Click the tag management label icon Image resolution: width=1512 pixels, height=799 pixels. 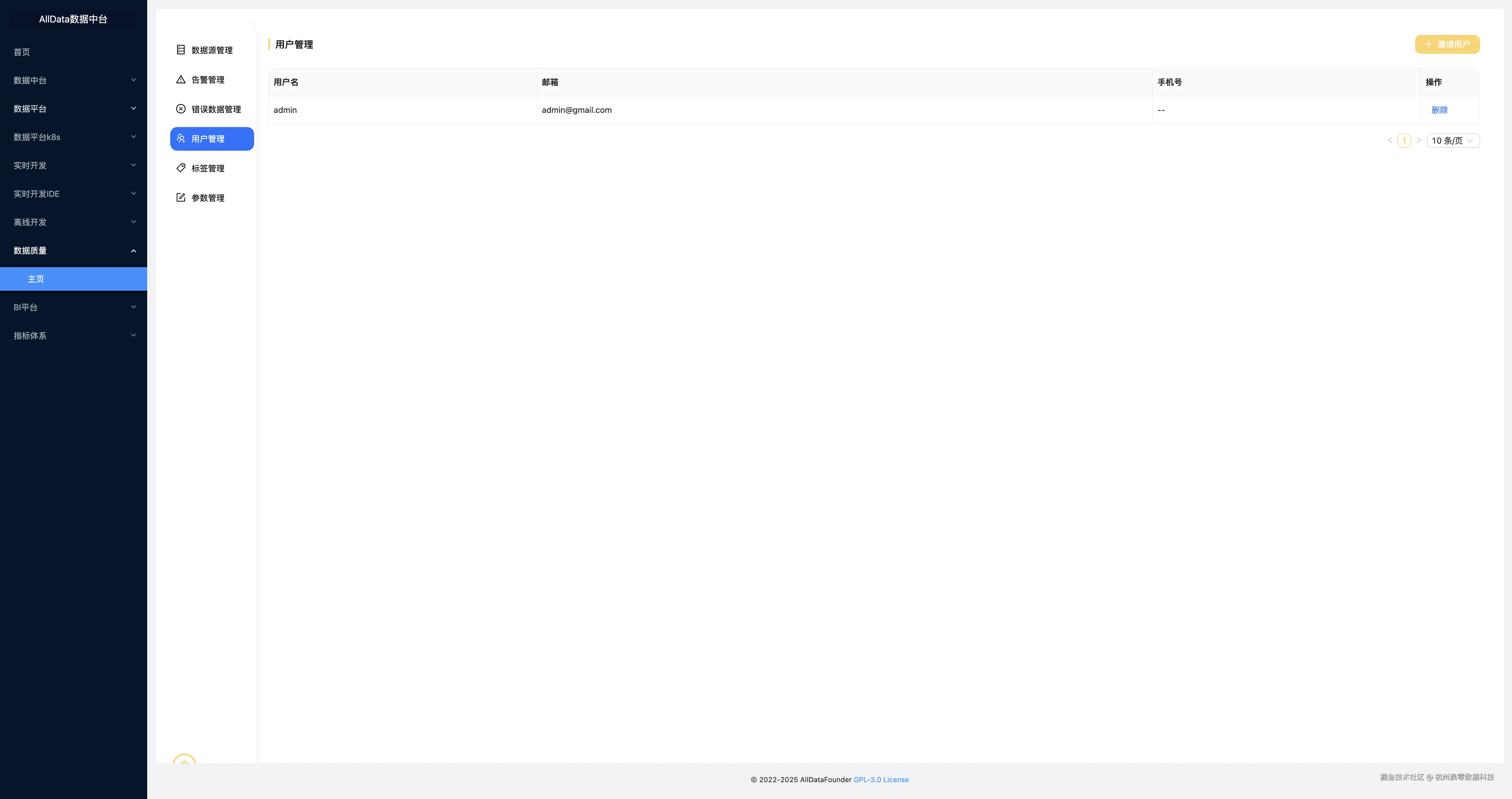[181, 168]
